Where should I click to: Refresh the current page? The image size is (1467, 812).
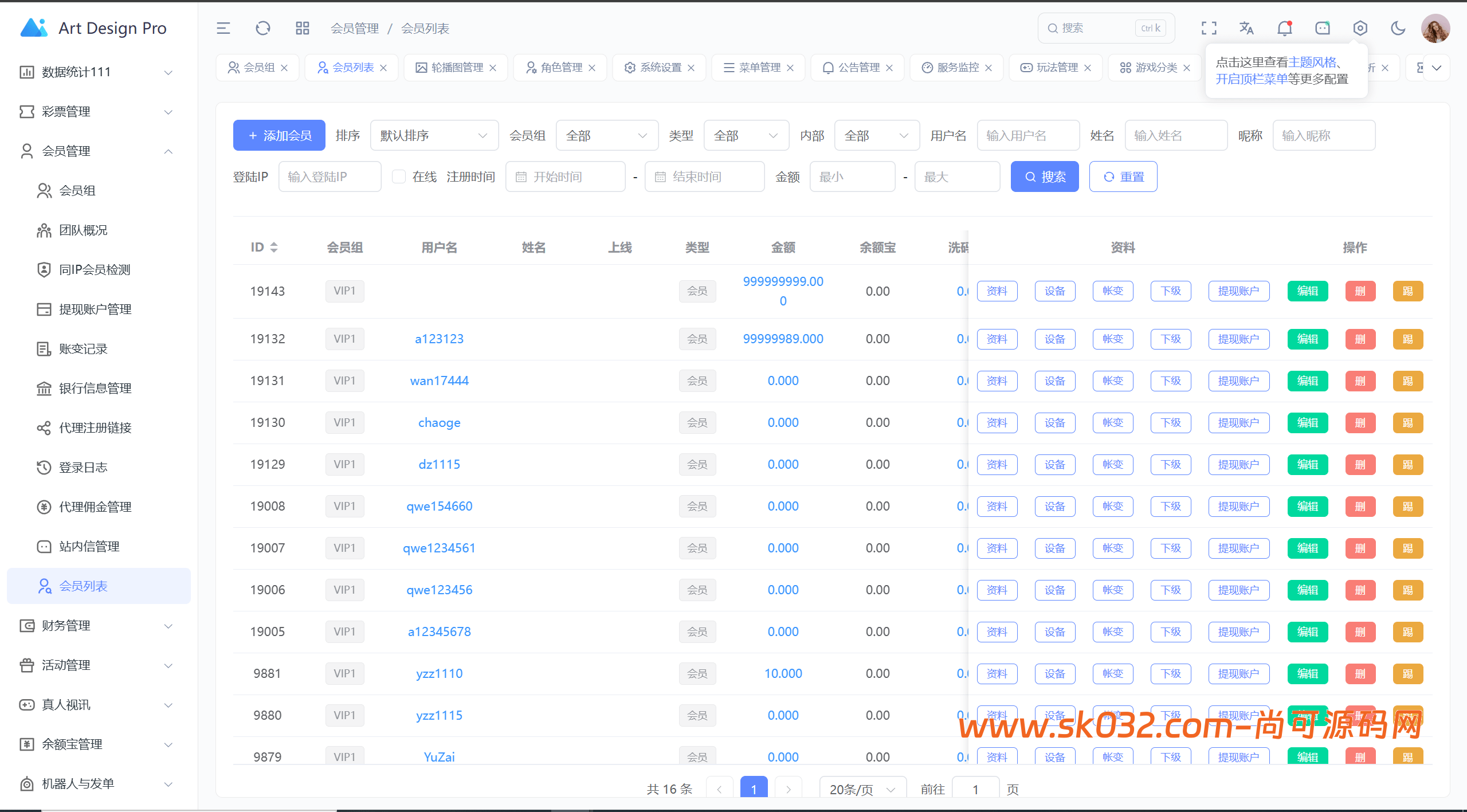(263, 28)
